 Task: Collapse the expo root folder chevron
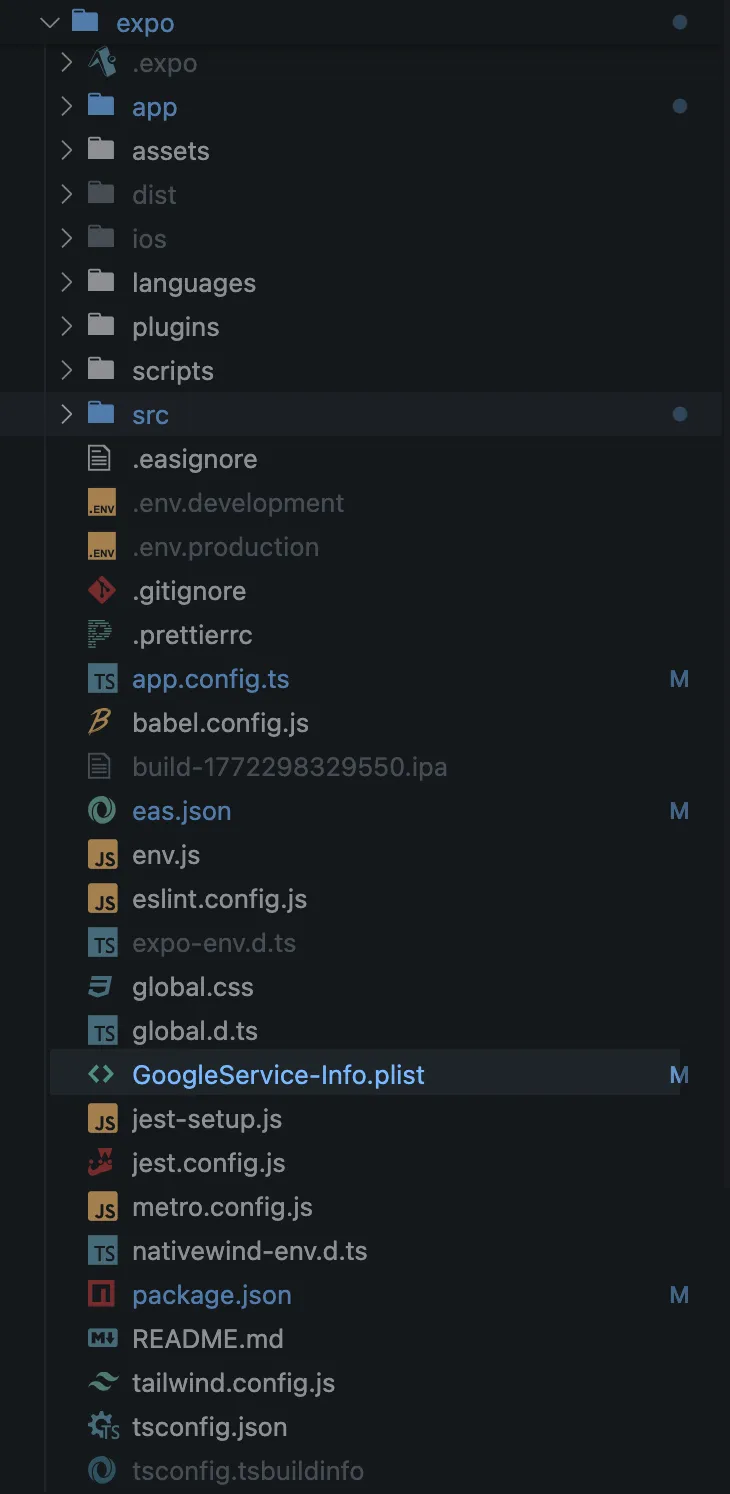50,23
